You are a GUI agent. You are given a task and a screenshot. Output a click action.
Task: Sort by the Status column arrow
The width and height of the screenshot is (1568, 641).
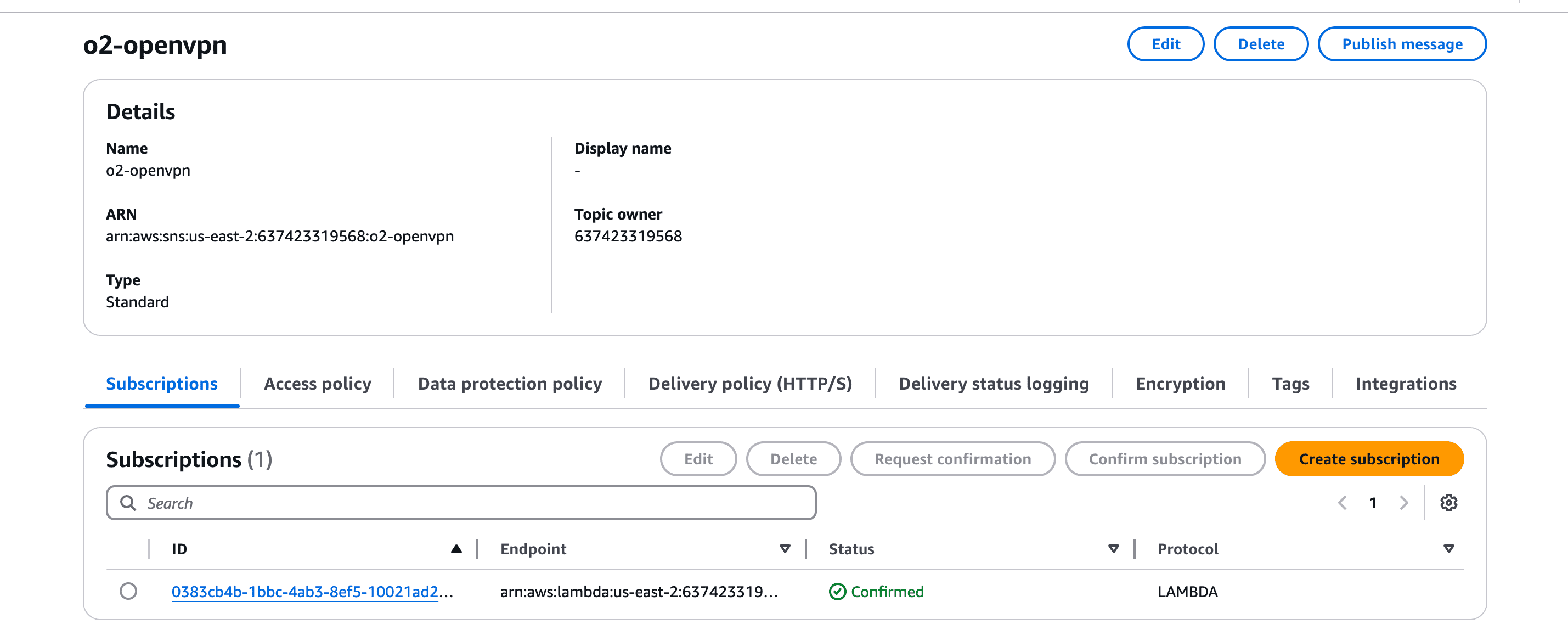[1113, 549]
